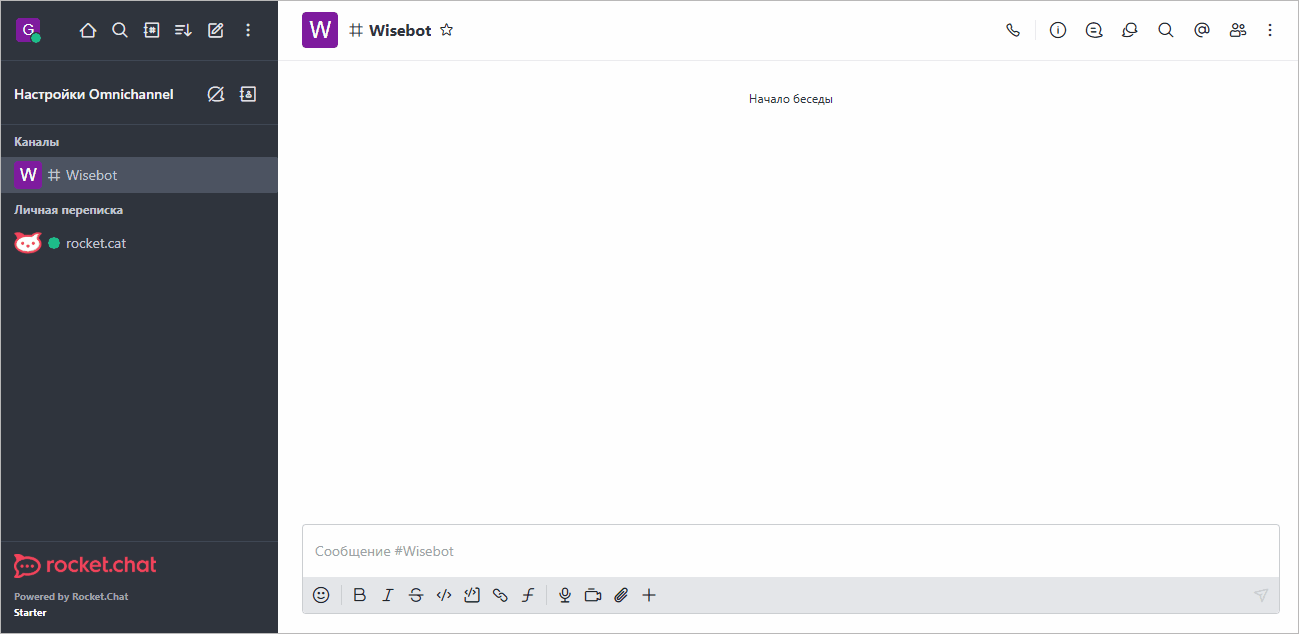Create new channel with pencil icon
Screen dimensions: 1299x634
click(215, 30)
